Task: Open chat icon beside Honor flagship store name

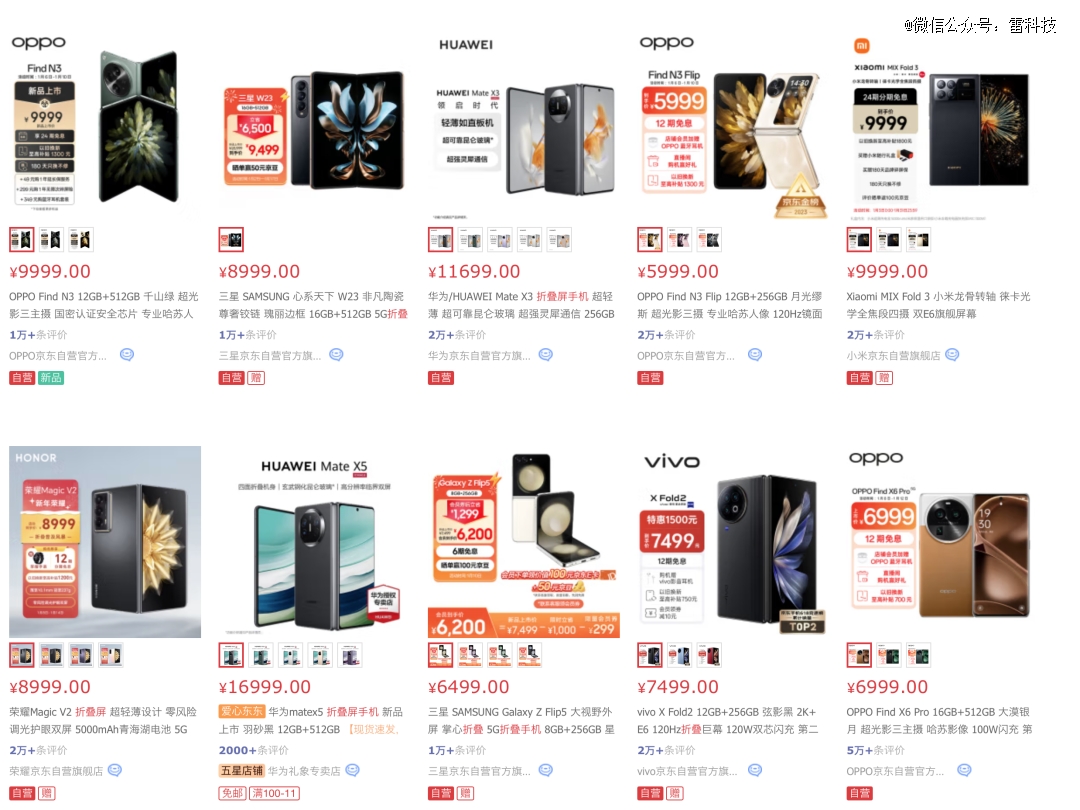Action: click(114, 770)
